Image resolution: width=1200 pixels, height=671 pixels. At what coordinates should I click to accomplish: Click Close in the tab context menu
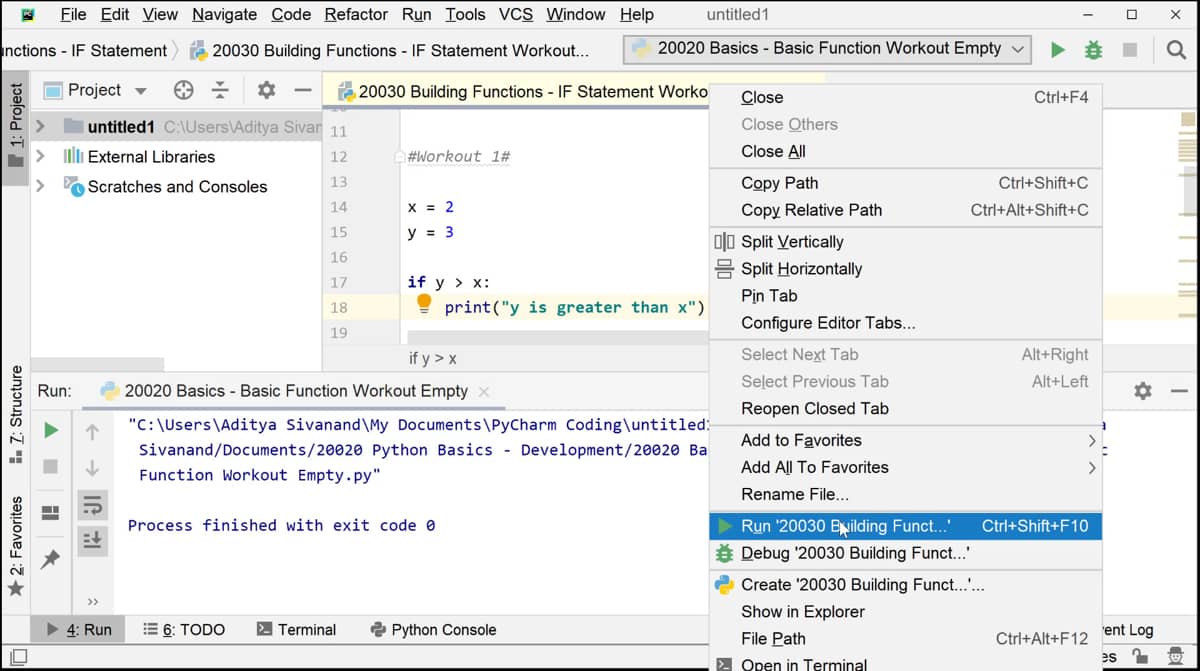coord(906,98)
